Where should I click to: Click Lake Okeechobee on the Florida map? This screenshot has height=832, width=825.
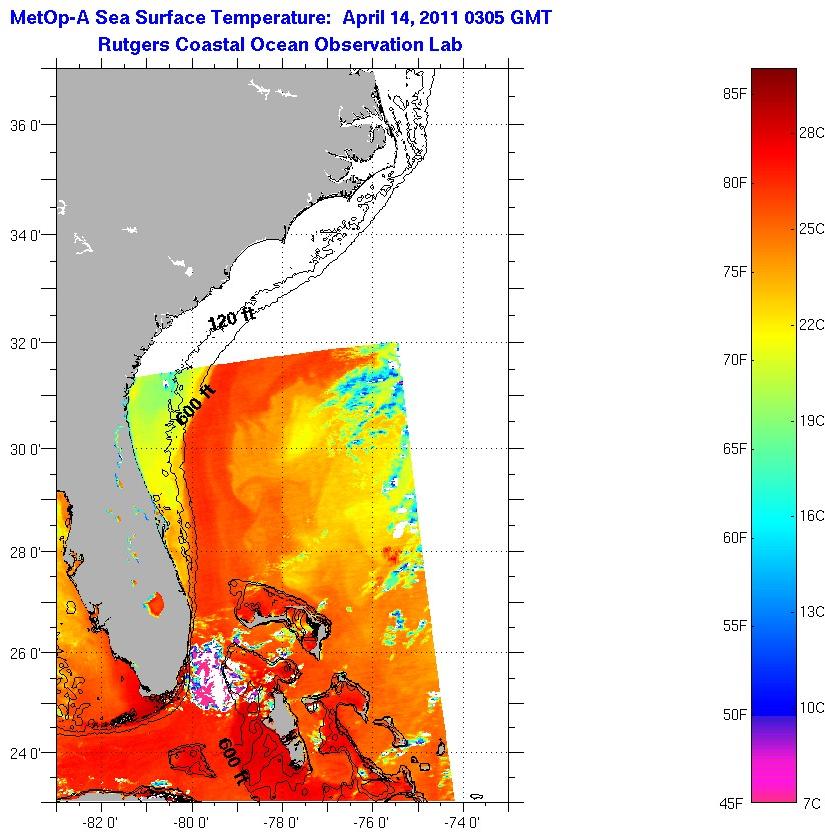click(155, 604)
